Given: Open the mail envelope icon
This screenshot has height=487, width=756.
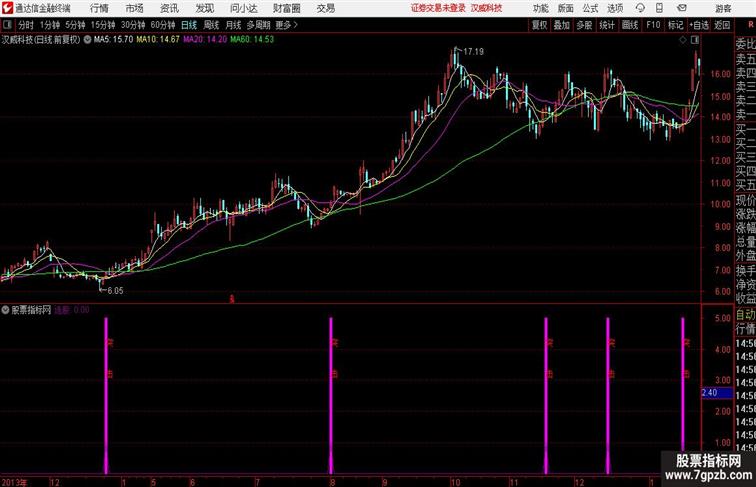Looking at the screenshot, I should click(x=682, y=8).
